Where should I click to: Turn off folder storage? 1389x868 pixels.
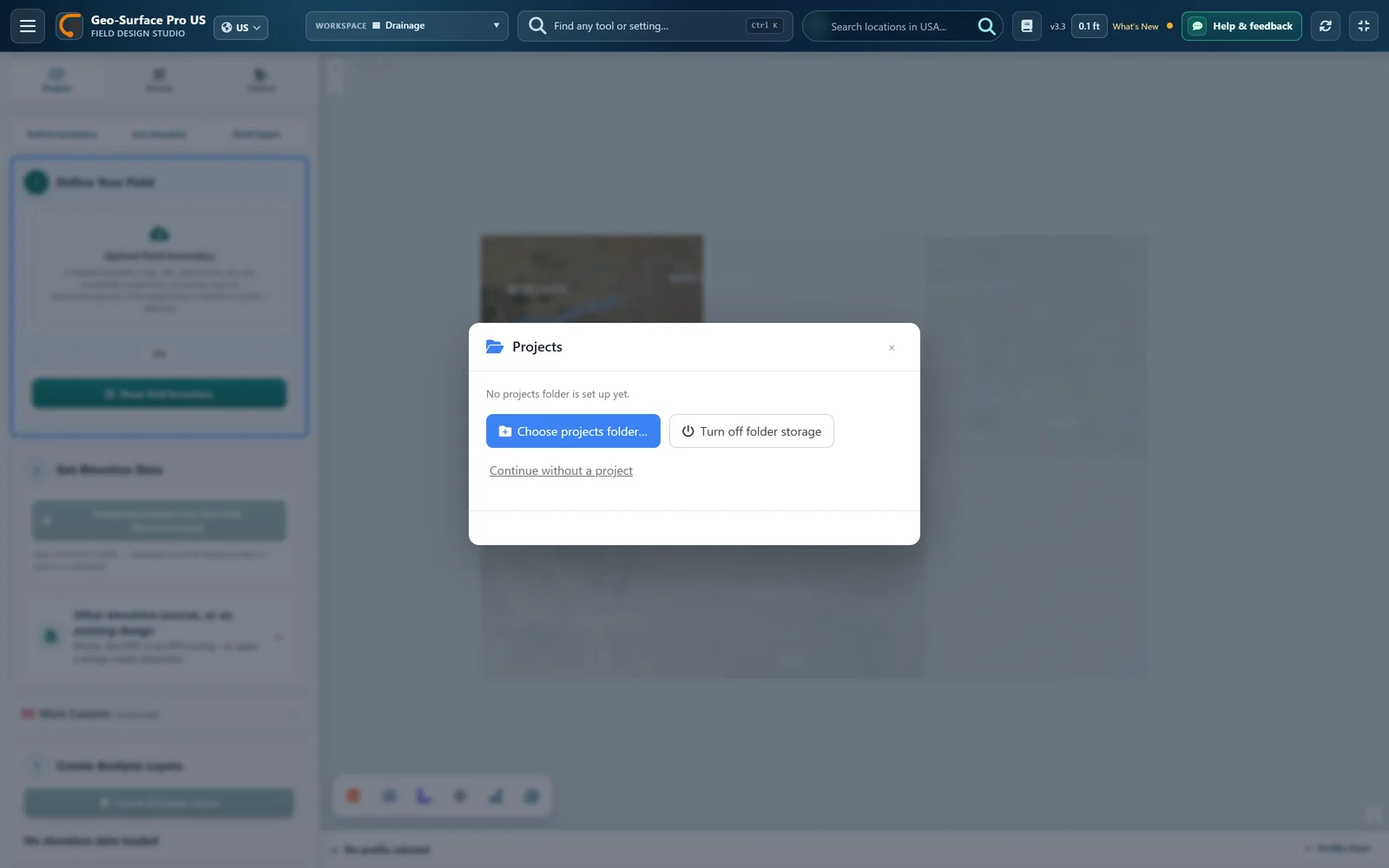[x=752, y=431]
